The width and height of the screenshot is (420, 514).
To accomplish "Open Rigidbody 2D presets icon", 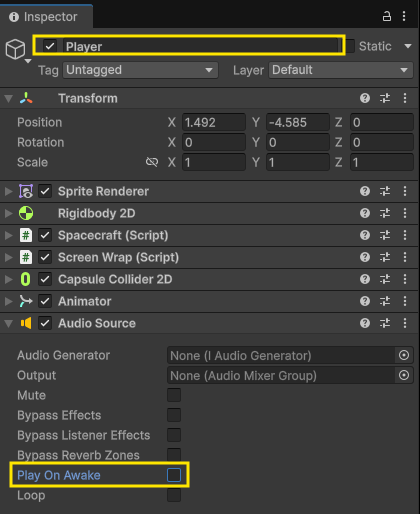I will [385, 213].
